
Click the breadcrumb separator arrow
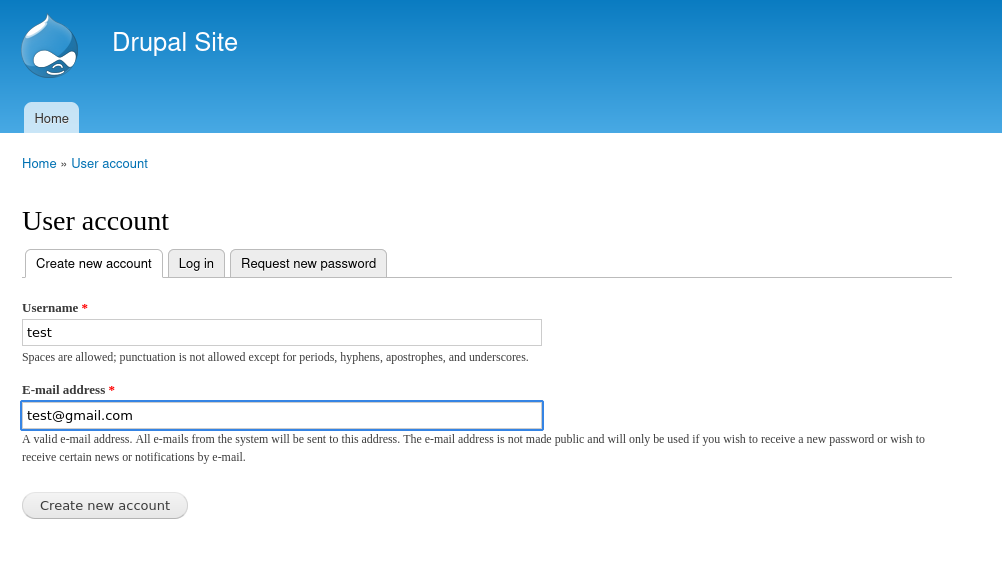[x=64, y=164]
